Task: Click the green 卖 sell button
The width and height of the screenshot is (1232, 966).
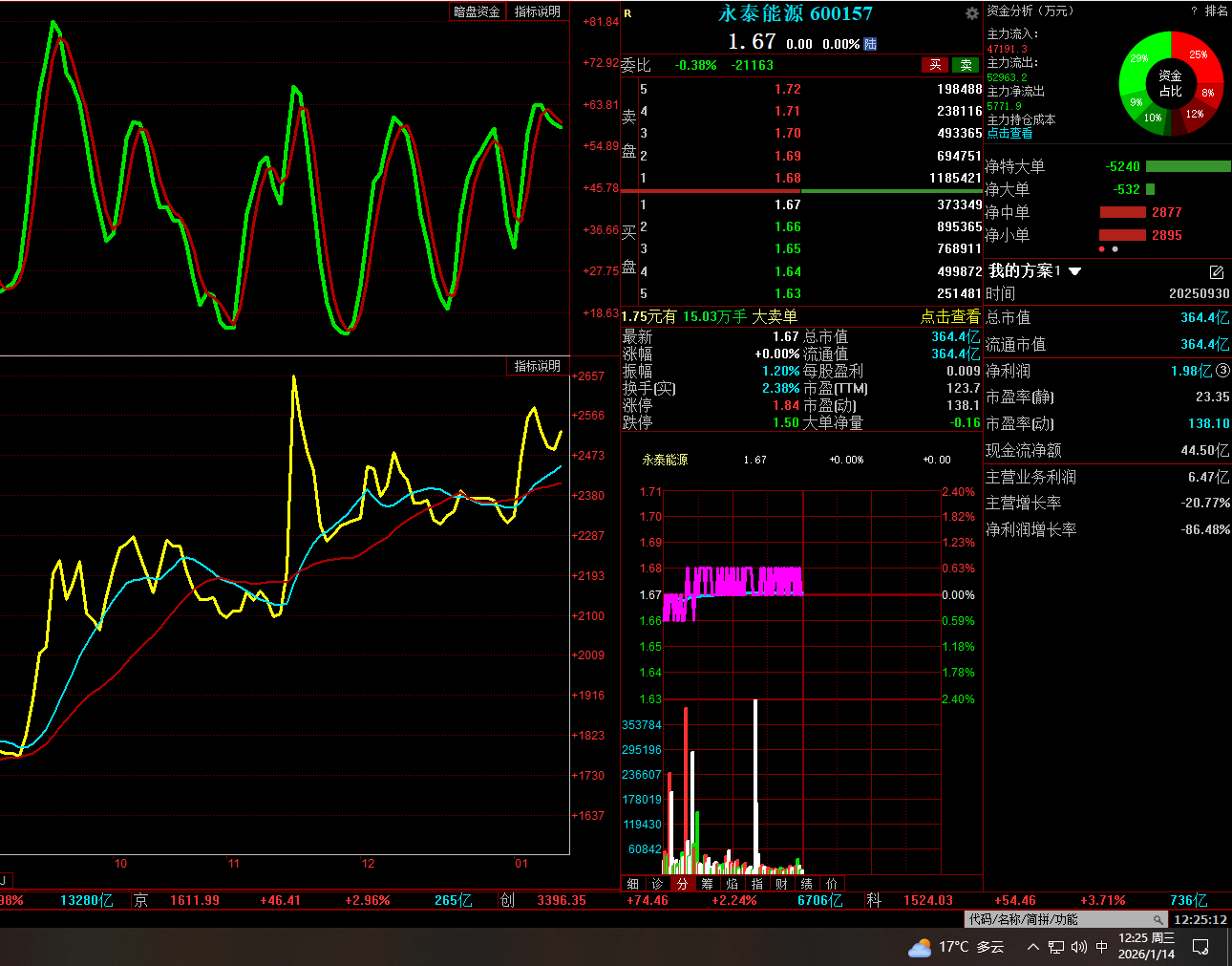Action: click(966, 65)
